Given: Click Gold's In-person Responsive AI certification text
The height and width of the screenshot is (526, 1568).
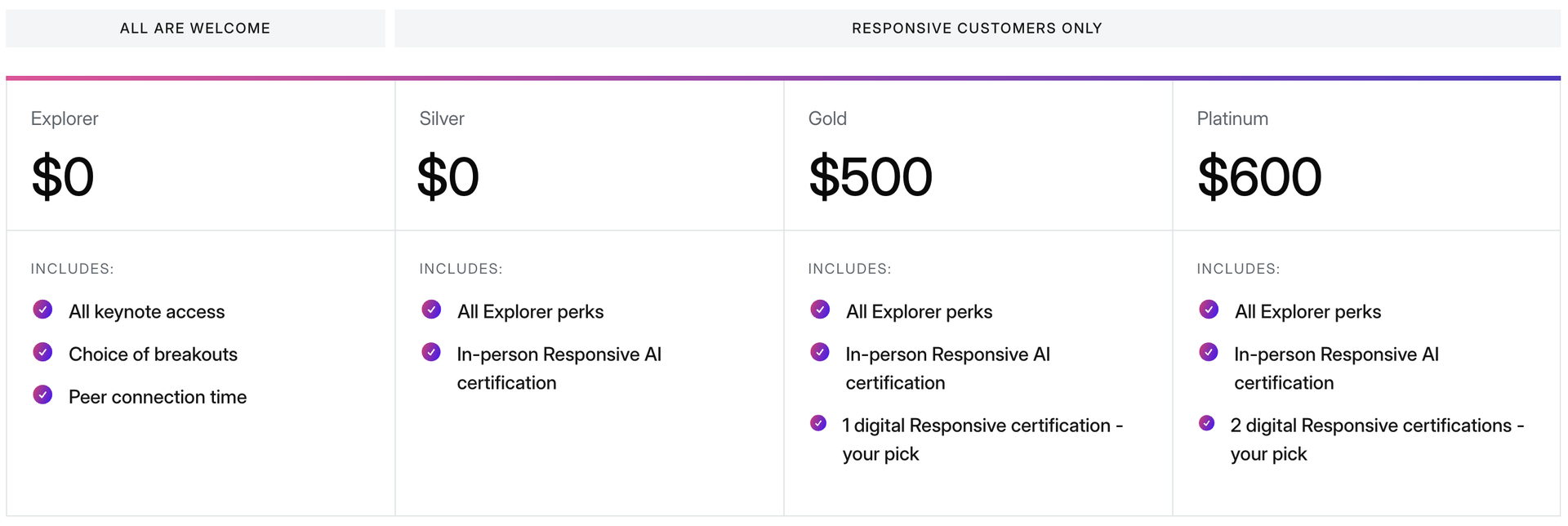Looking at the screenshot, I should pyautogui.click(x=948, y=368).
